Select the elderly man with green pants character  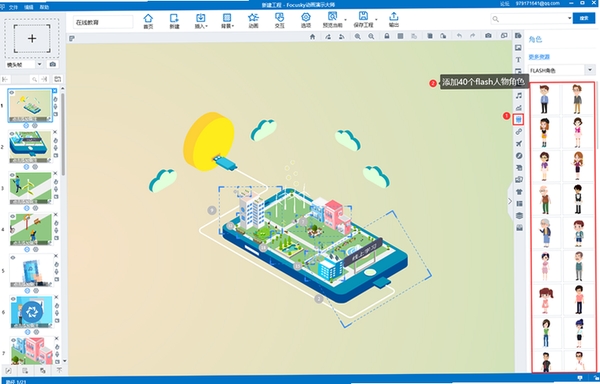point(545,199)
